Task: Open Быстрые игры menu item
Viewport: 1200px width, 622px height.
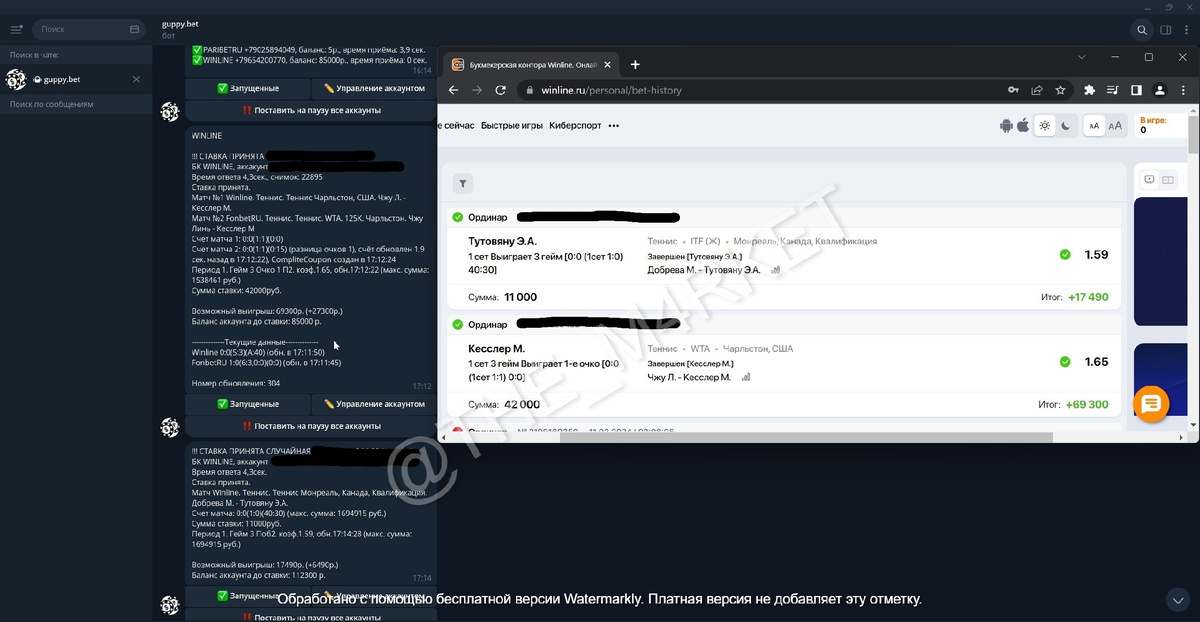Action: 511,126
